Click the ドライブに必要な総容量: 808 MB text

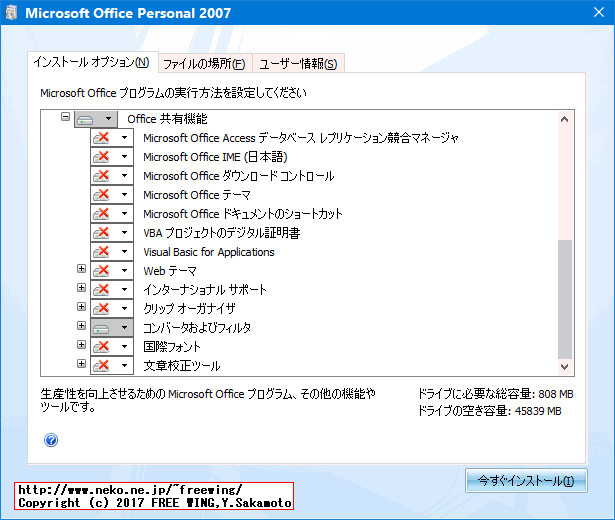(496, 394)
